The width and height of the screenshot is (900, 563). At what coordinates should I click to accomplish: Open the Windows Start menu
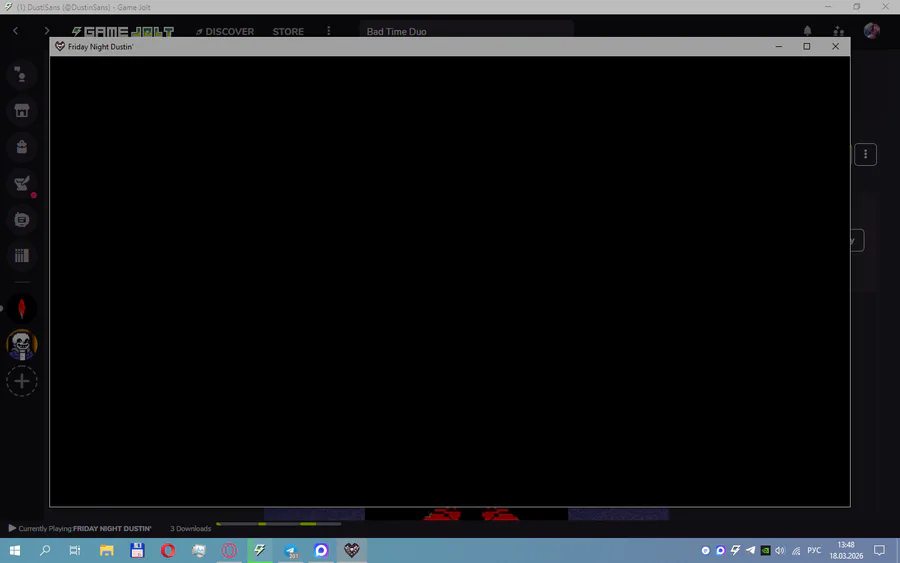(x=15, y=551)
